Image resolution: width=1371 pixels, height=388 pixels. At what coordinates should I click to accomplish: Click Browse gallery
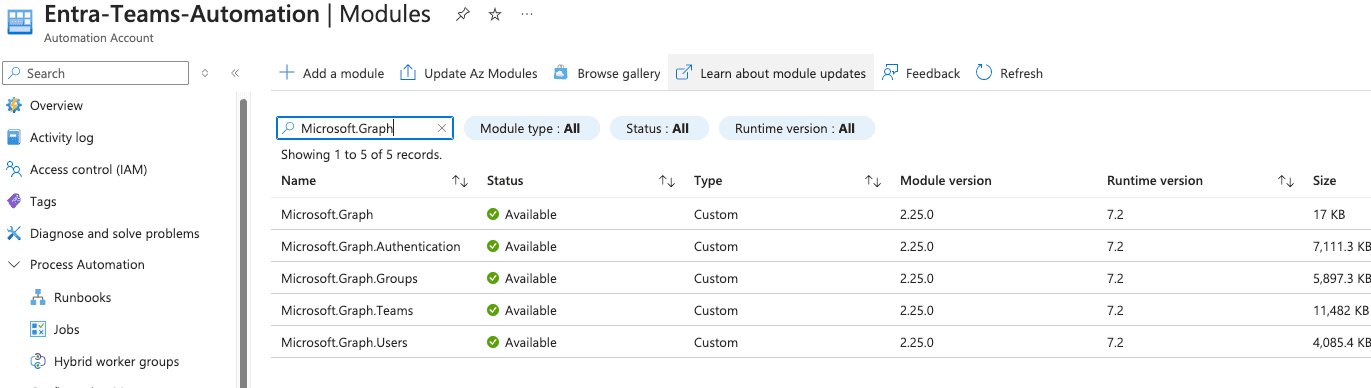(x=607, y=73)
